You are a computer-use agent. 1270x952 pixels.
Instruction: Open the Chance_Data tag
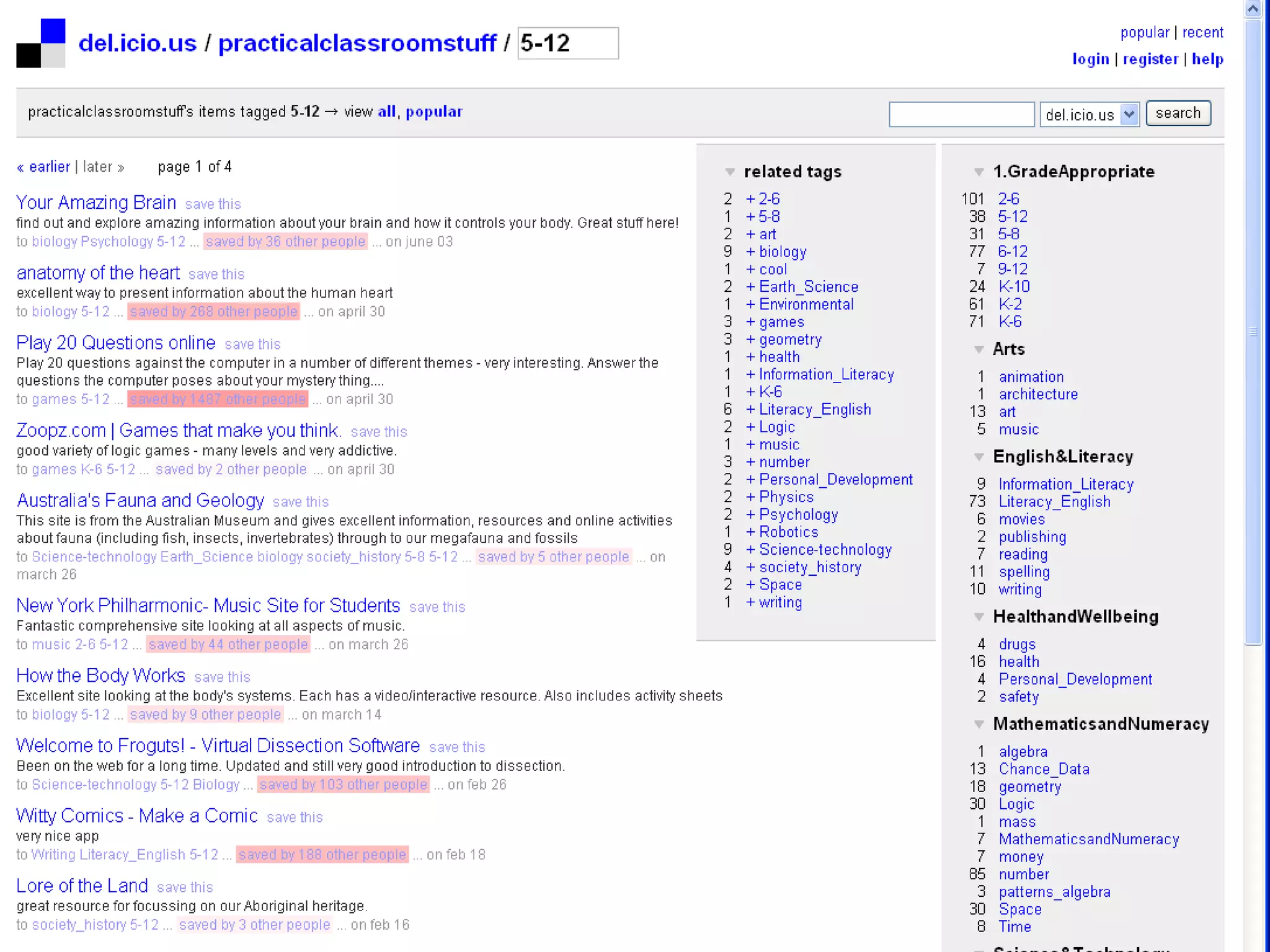point(1044,769)
